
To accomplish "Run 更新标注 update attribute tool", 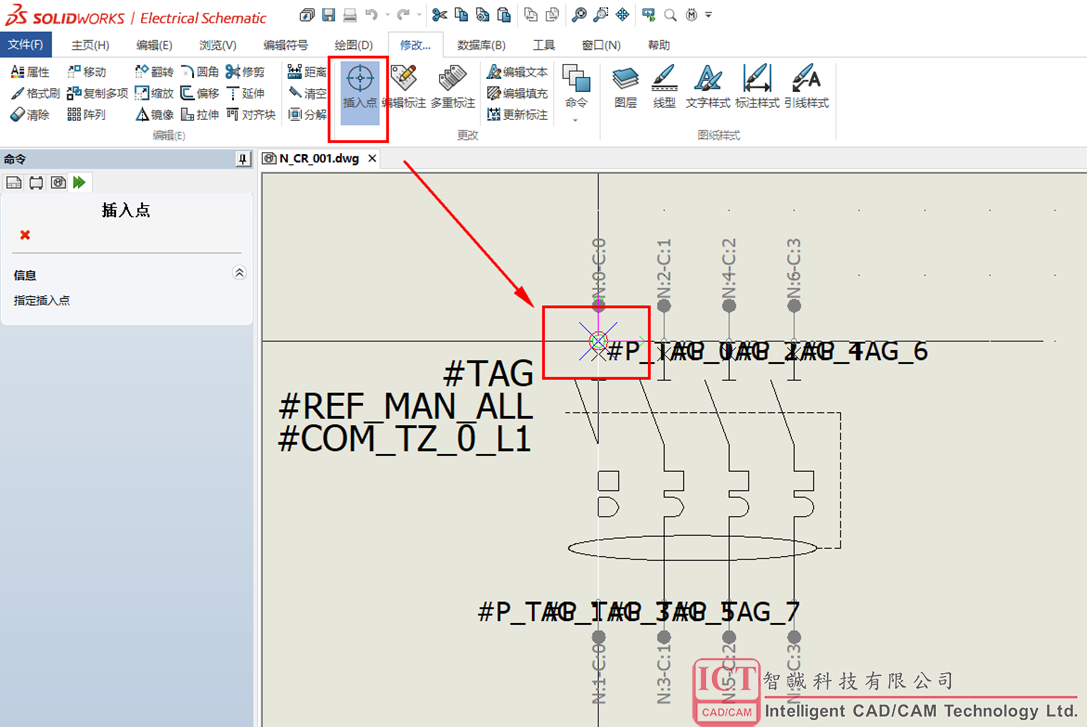I will tap(517, 114).
